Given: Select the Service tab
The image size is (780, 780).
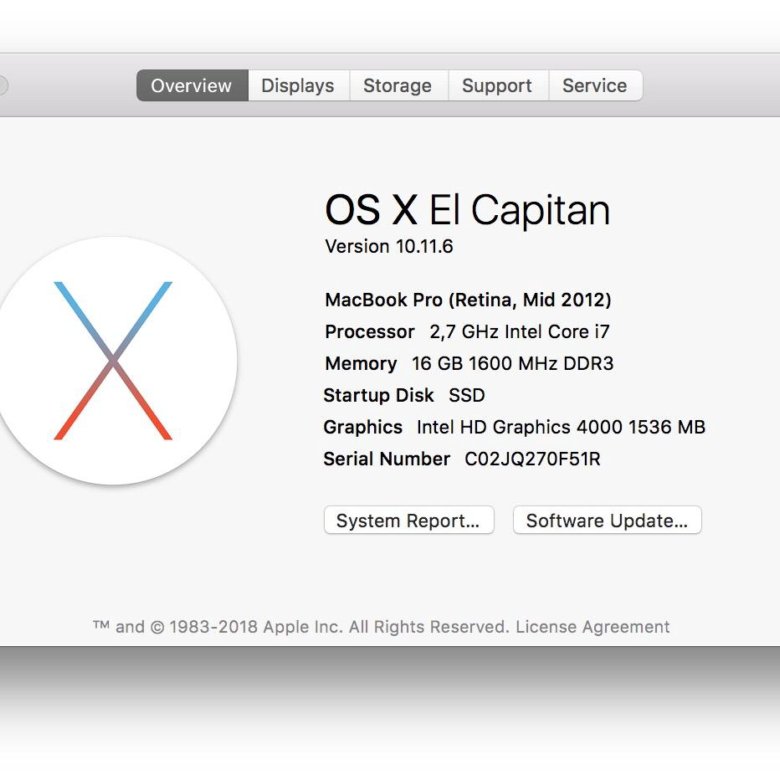Looking at the screenshot, I should click(595, 86).
